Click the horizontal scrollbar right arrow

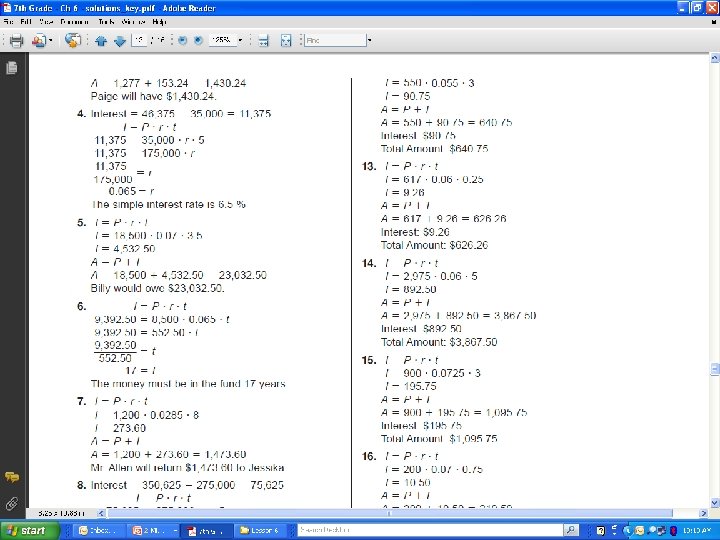[x=703, y=513]
